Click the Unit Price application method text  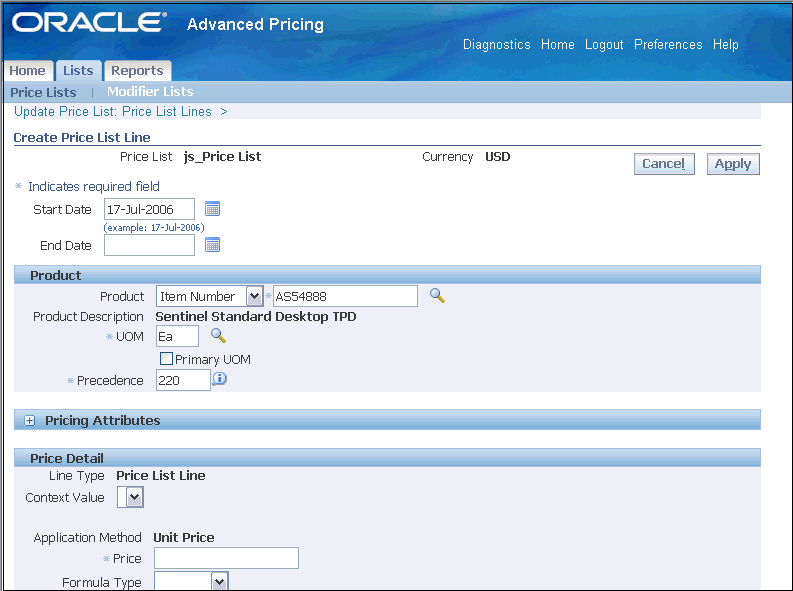[x=184, y=537]
